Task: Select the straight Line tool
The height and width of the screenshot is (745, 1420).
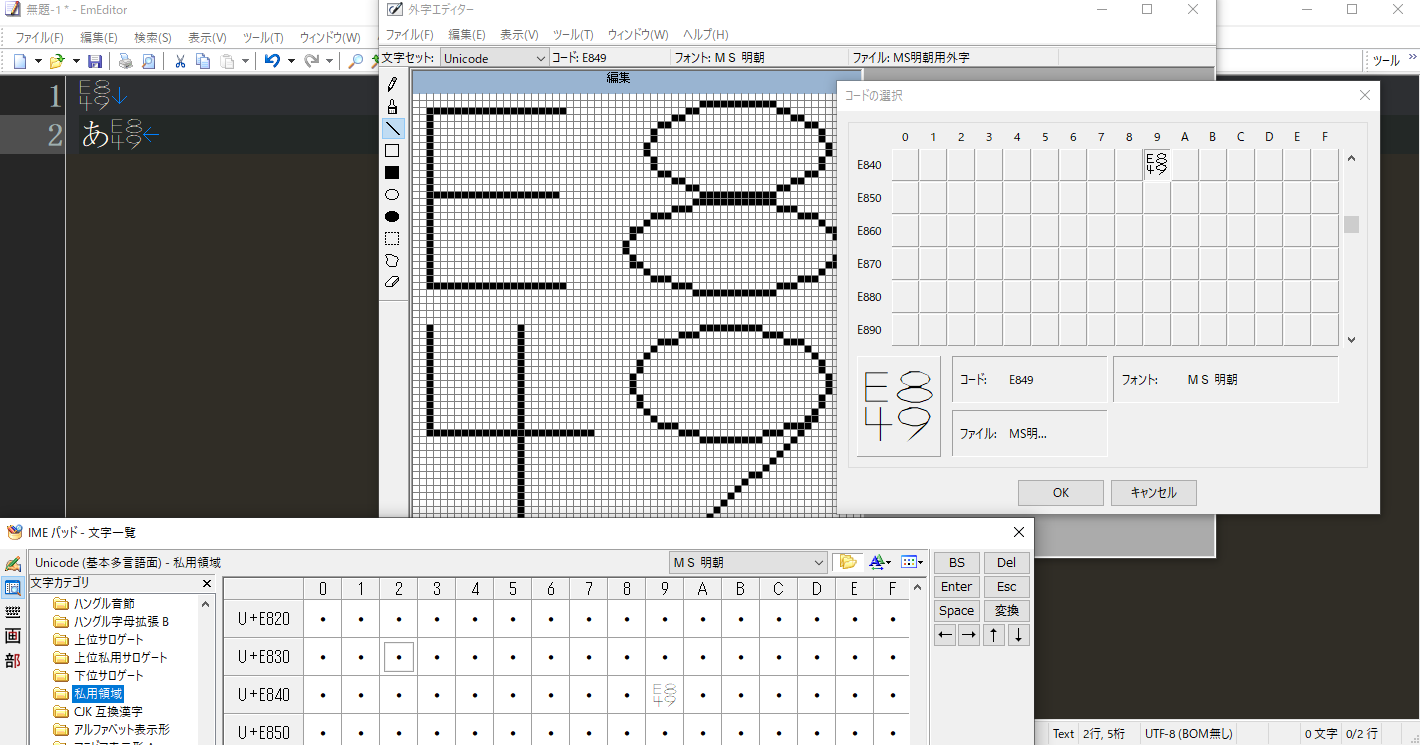Action: [392, 128]
